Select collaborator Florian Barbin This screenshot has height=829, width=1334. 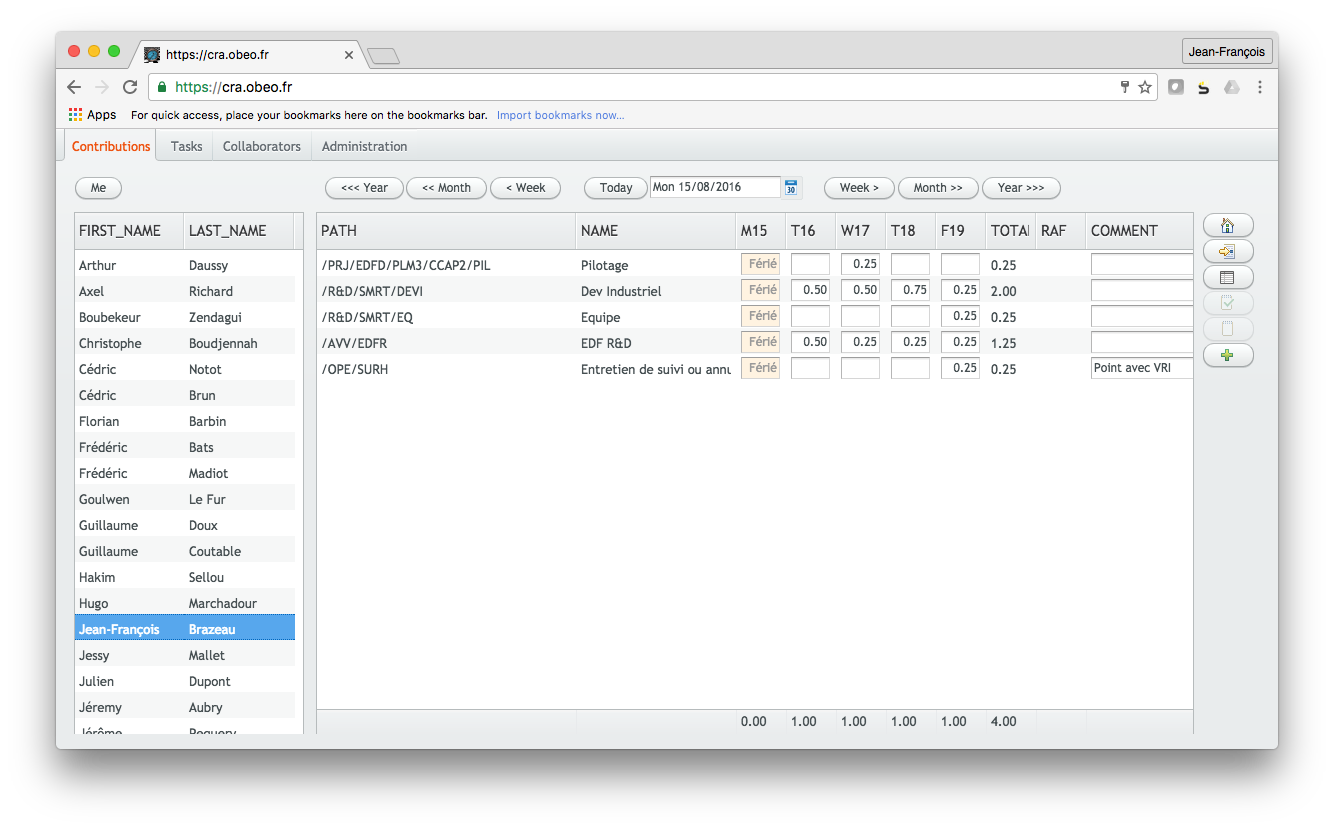(x=185, y=421)
